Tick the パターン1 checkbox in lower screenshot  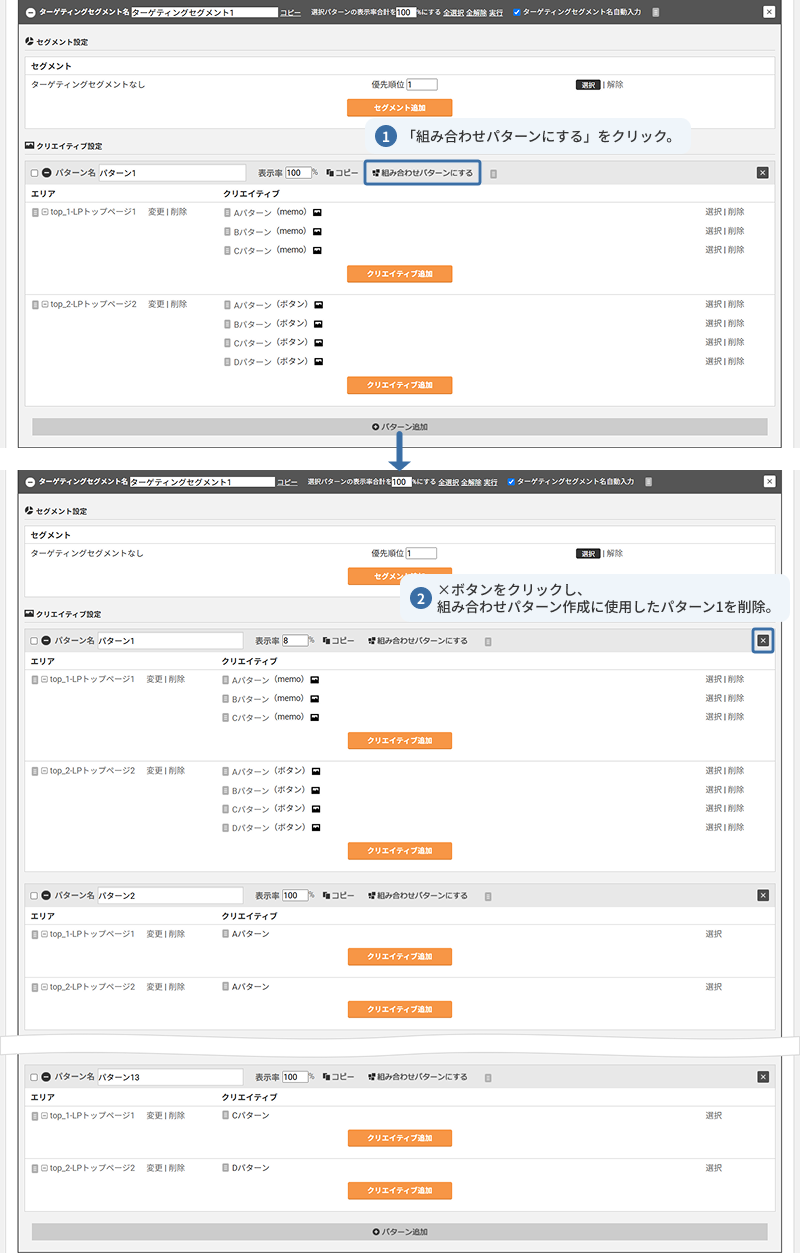(34, 641)
